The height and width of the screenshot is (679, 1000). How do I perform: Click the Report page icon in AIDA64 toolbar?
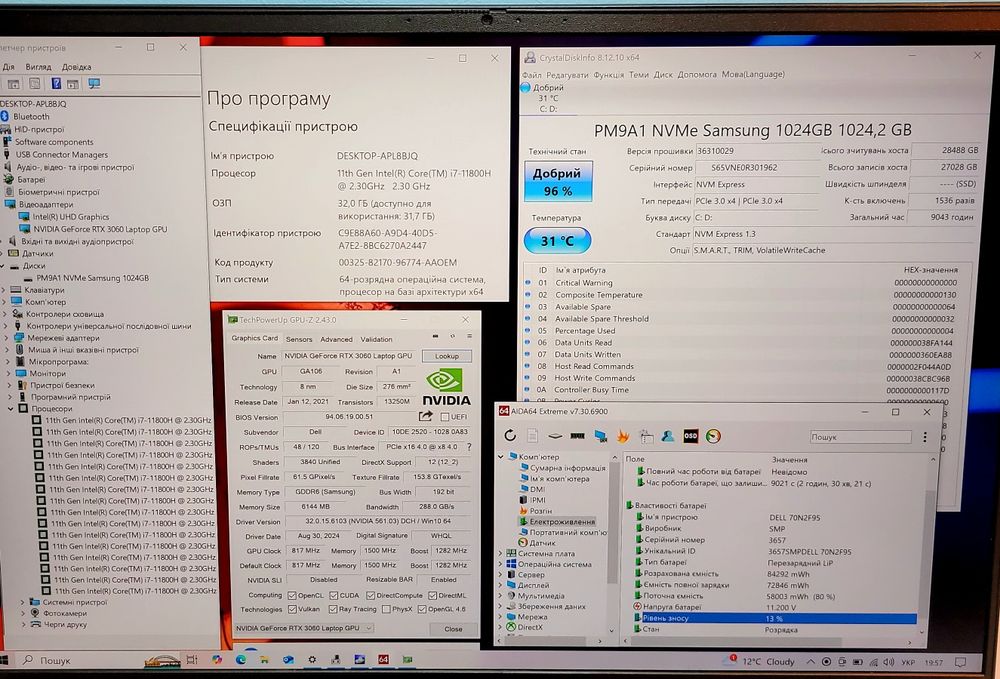(x=533, y=435)
